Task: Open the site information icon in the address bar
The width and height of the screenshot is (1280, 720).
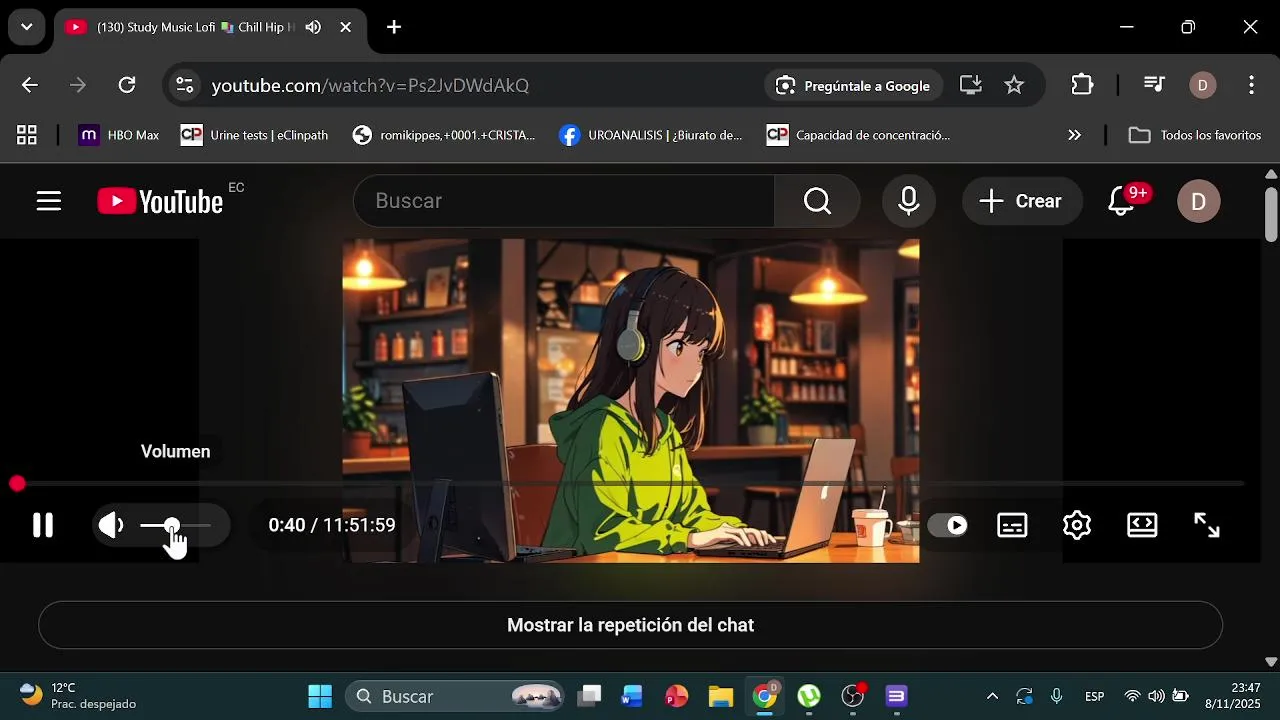Action: click(x=185, y=85)
